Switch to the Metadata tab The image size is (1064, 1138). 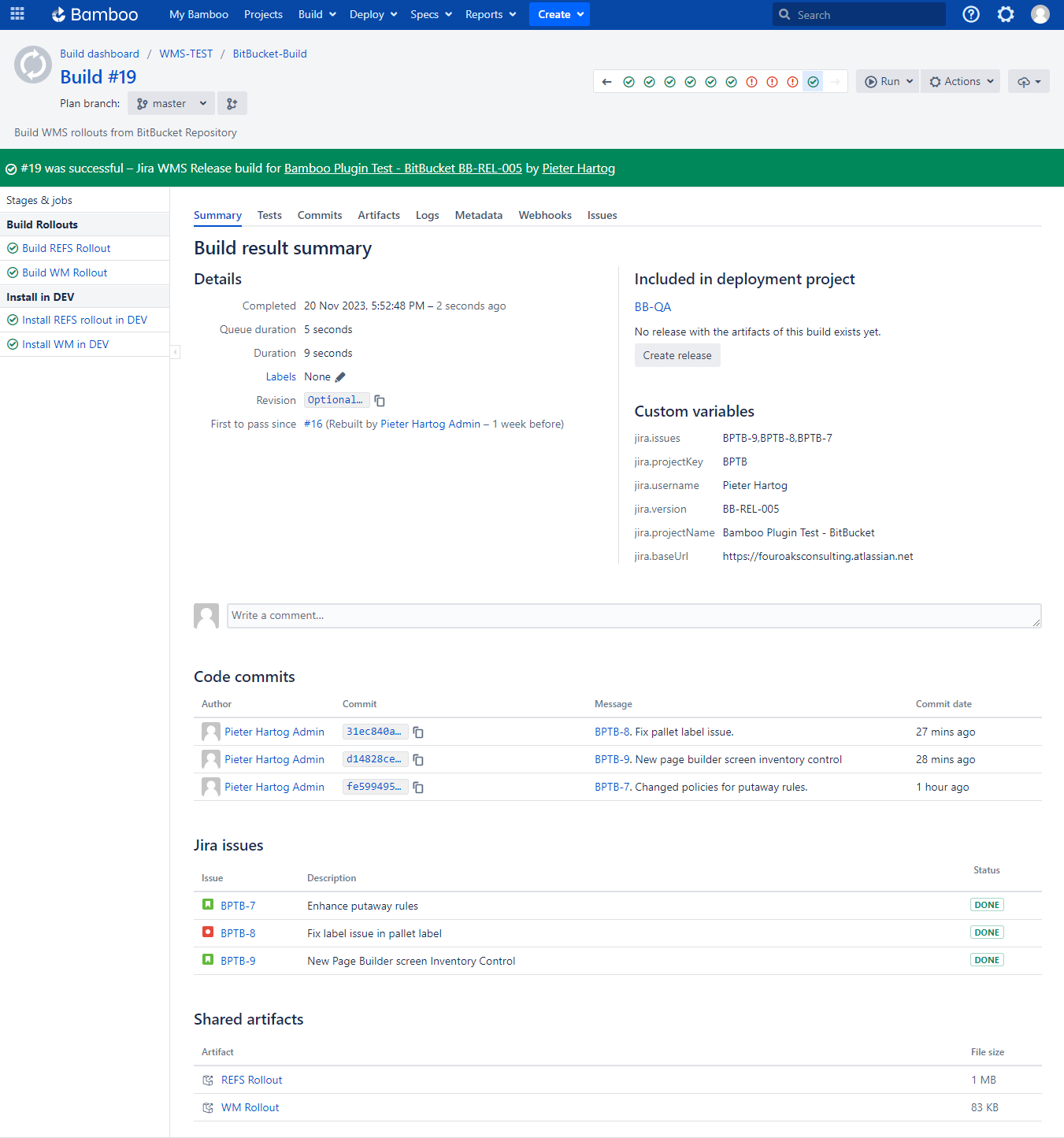click(x=479, y=215)
